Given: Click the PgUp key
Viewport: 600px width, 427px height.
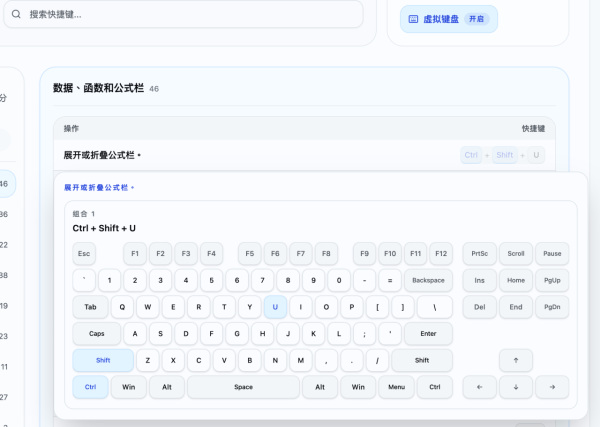Looking at the screenshot, I should click(x=552, y=280).
